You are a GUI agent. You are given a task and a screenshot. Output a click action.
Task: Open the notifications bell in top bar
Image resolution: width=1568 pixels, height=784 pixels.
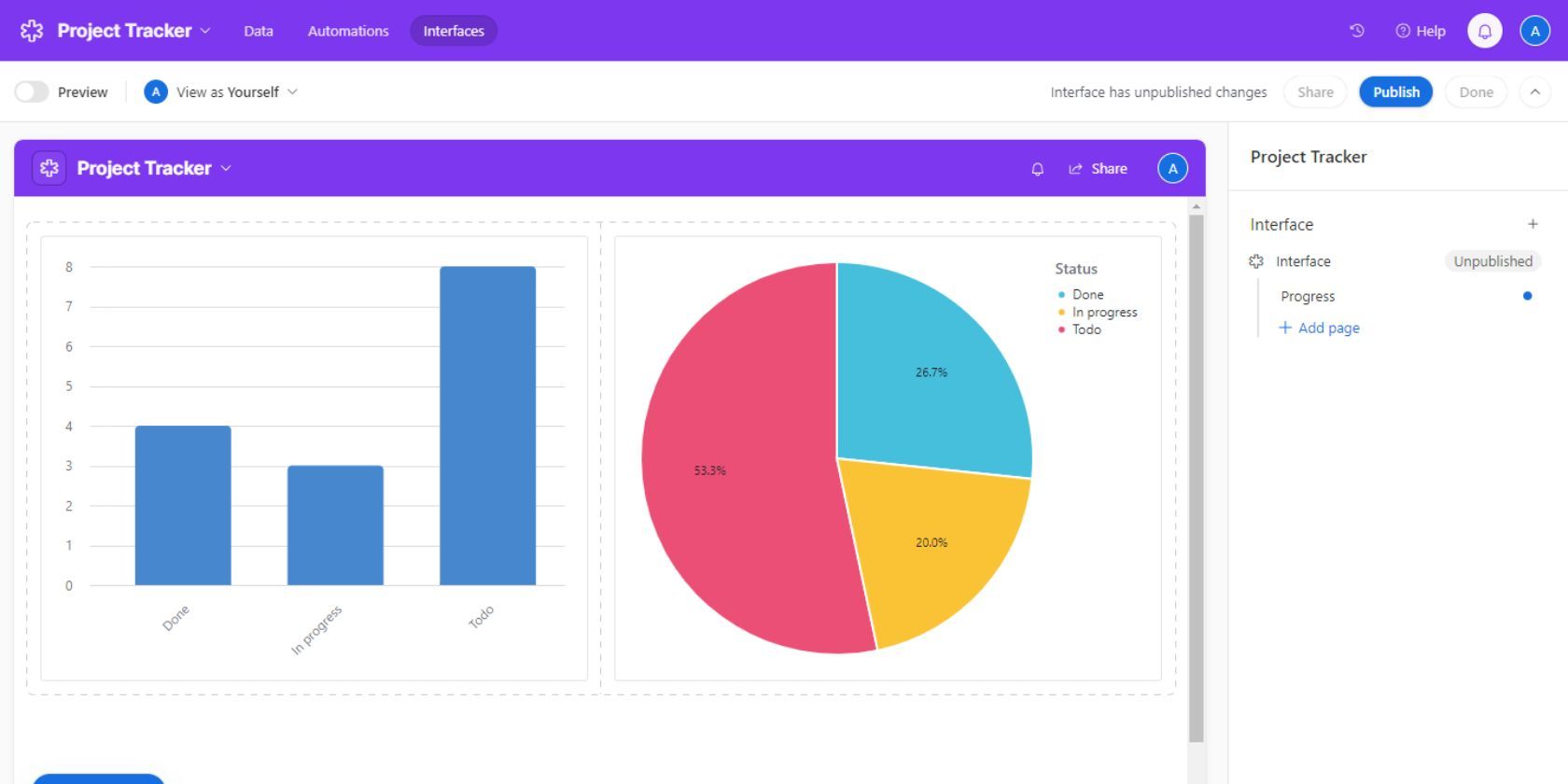tap(1484, 31)
